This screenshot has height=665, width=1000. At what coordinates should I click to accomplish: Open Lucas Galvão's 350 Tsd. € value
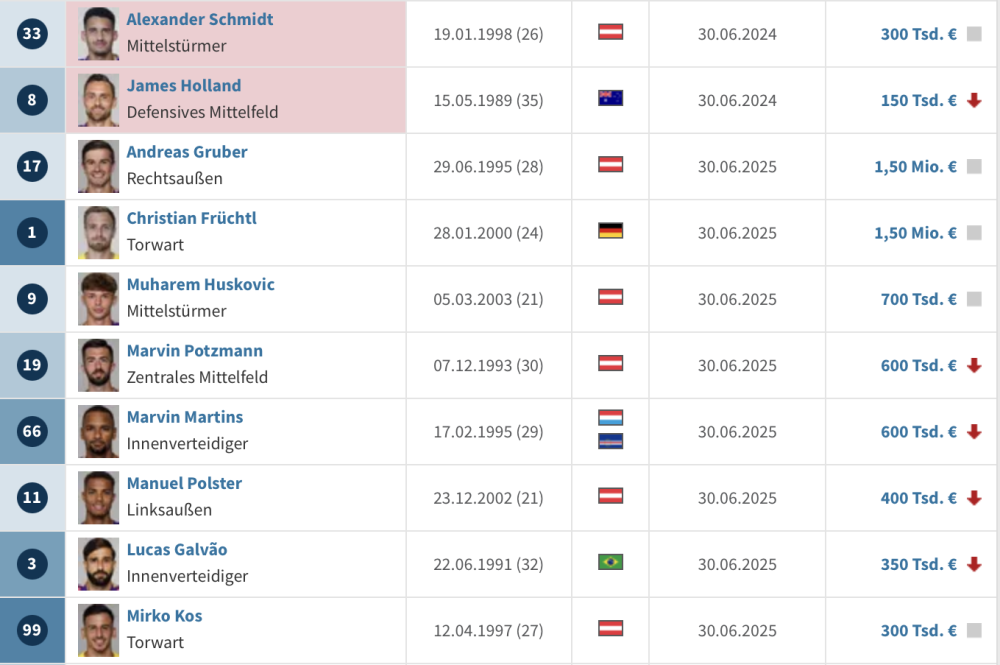(x=918, y=564)
